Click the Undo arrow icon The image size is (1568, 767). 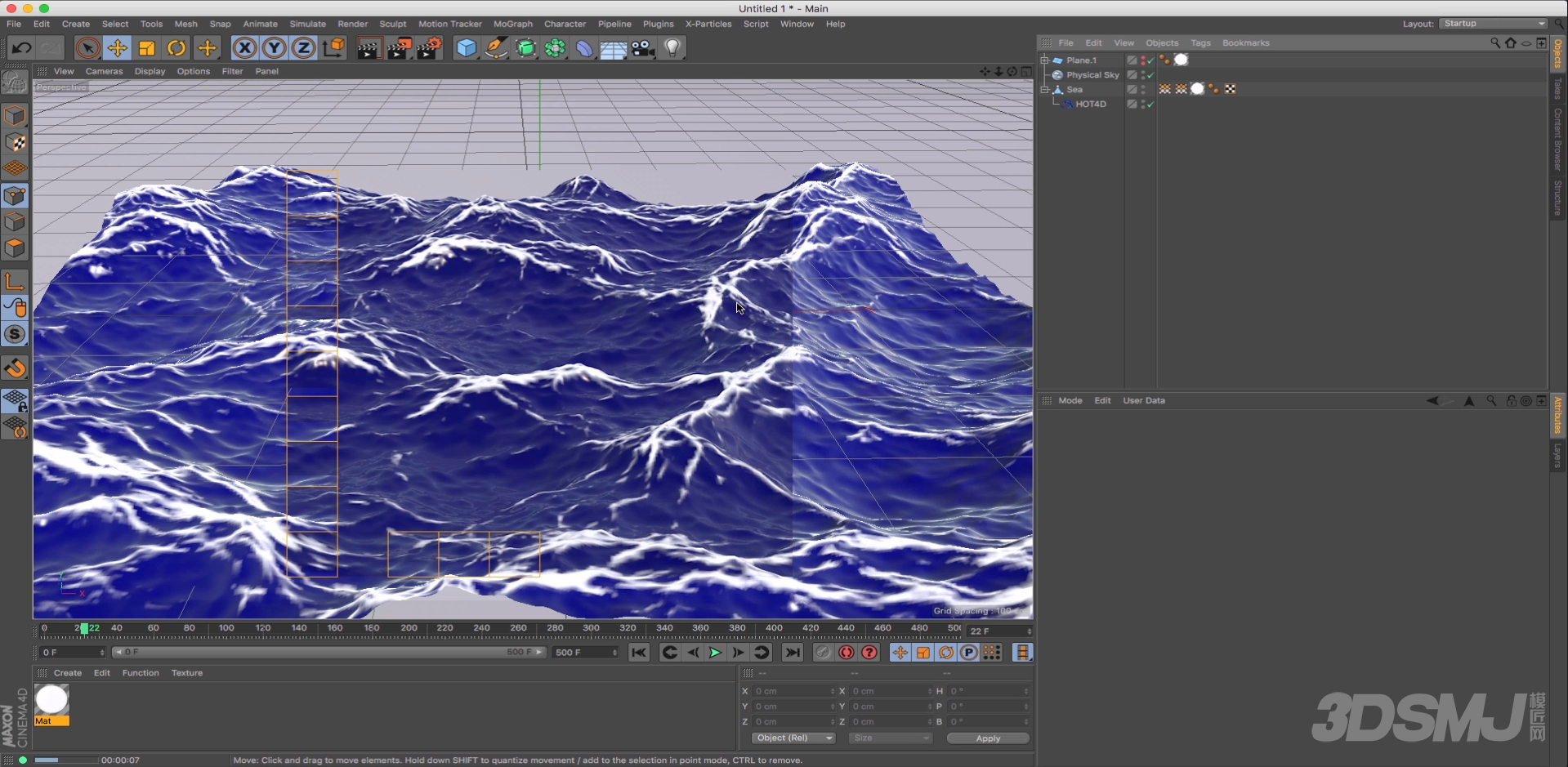click(21, 48)
